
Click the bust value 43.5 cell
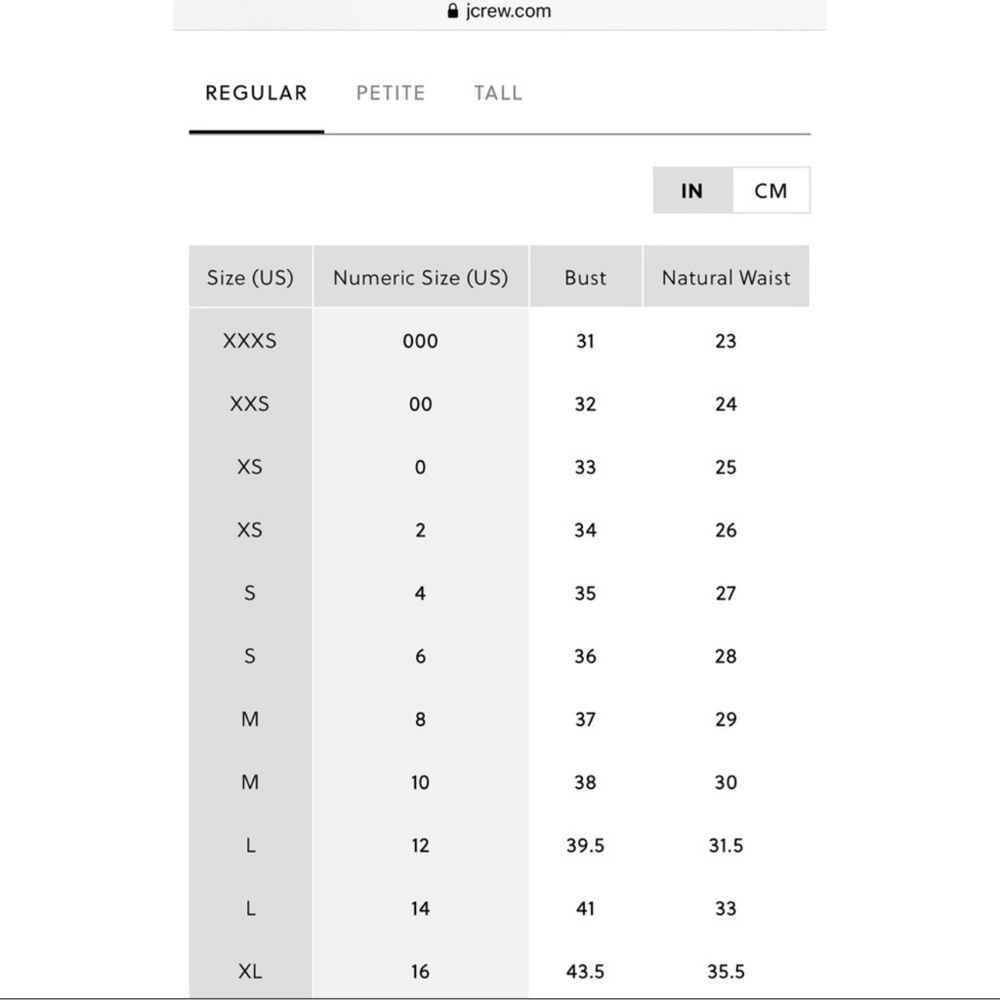pyautogui.click(x=585, y=971)
